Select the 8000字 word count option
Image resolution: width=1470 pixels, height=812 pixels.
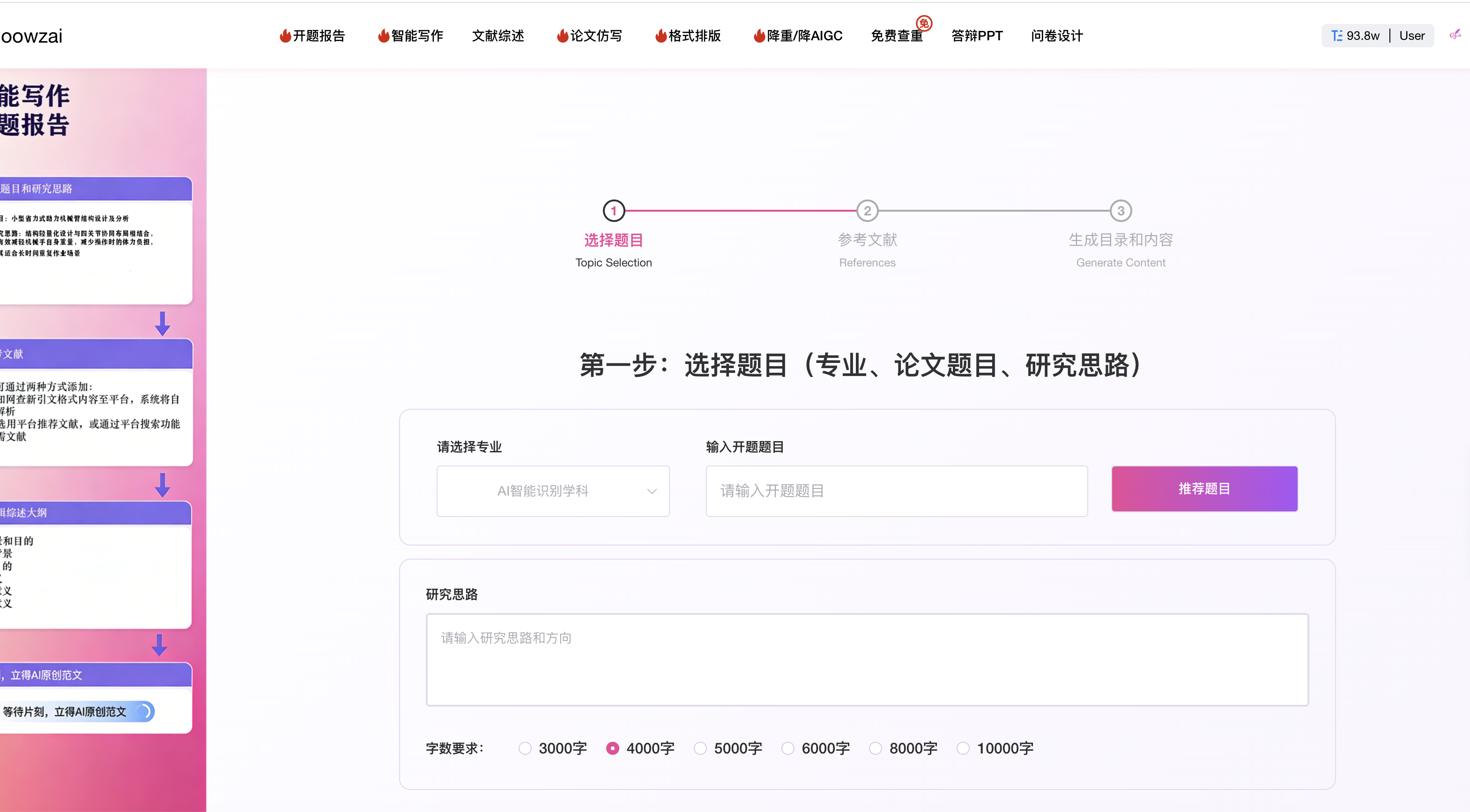point(876,748)
